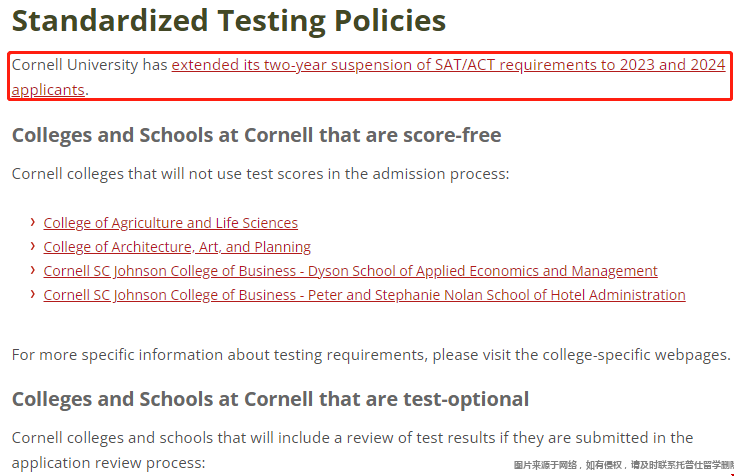Click the chevron bullet beside Agriculture and Life Sciences
734x476 pixels.
tap(32, 222)
